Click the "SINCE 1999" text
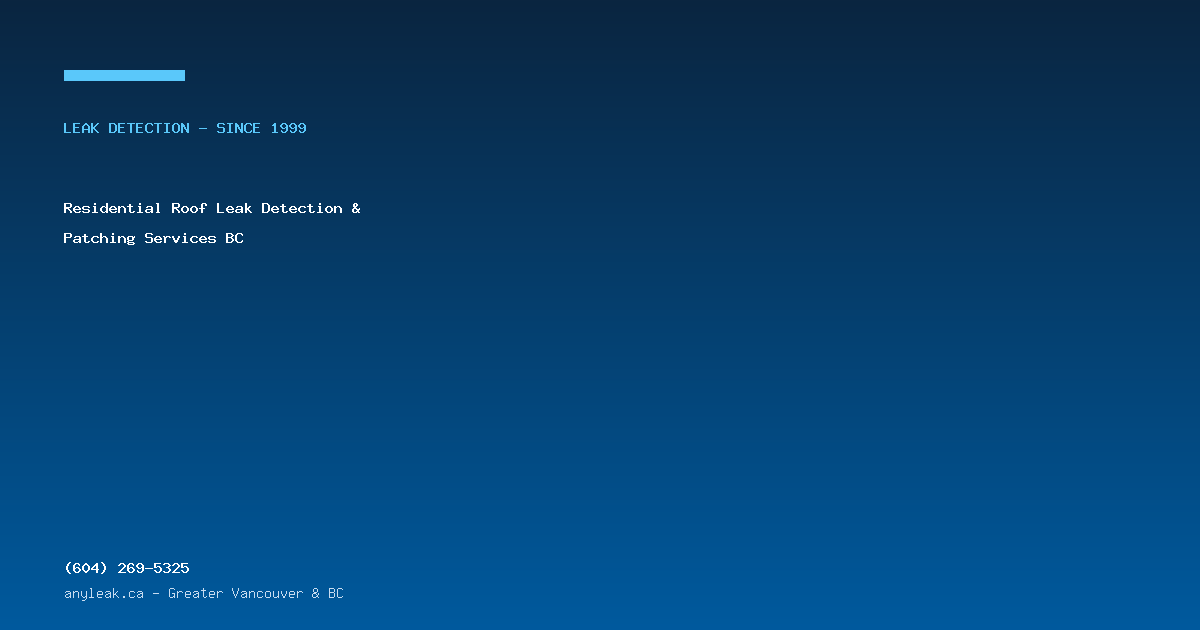 pyautogui.click(x=262, y=128)
